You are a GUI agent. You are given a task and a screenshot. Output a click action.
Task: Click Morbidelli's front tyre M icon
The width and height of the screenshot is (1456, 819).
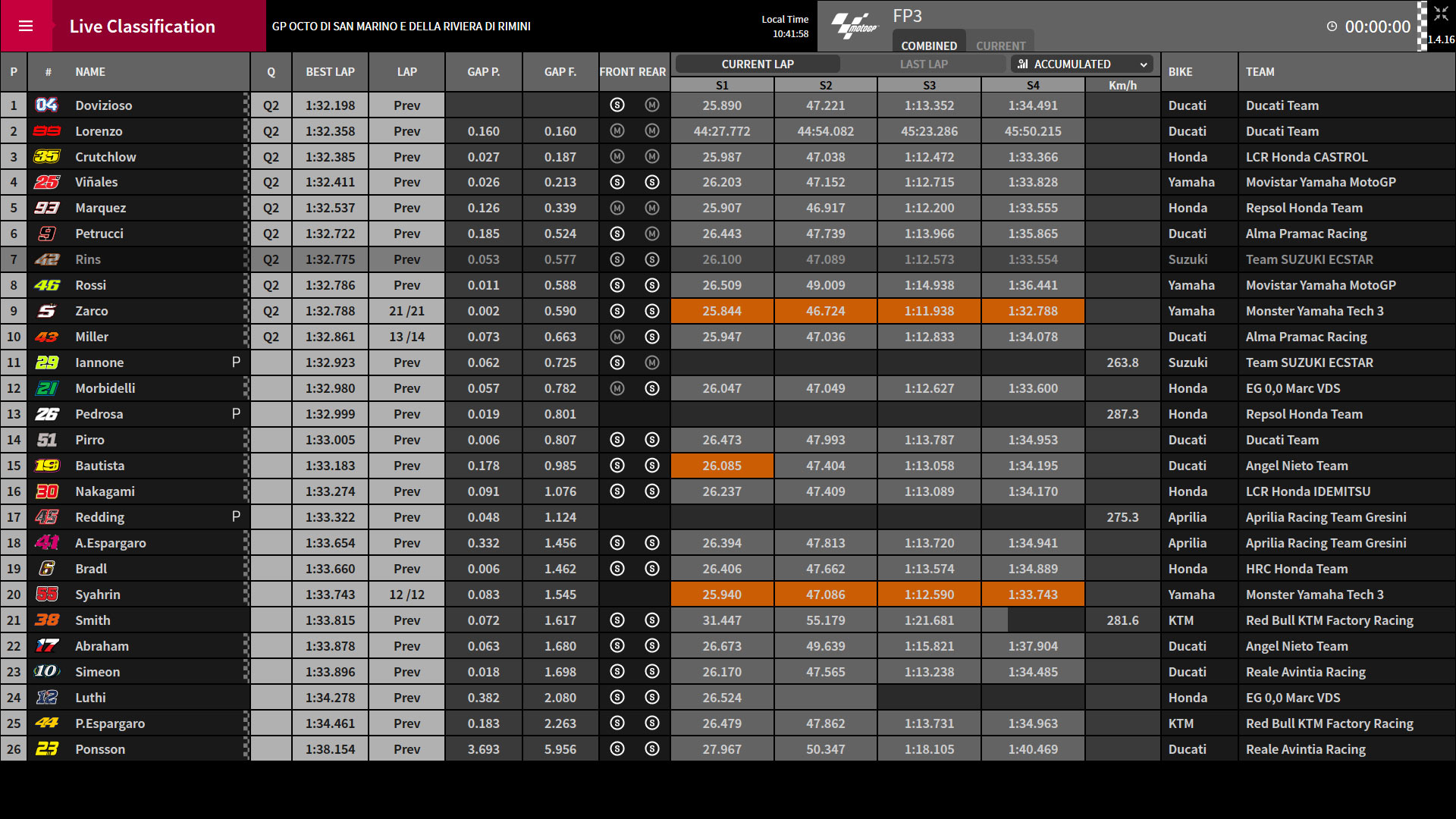coord(617,388)
